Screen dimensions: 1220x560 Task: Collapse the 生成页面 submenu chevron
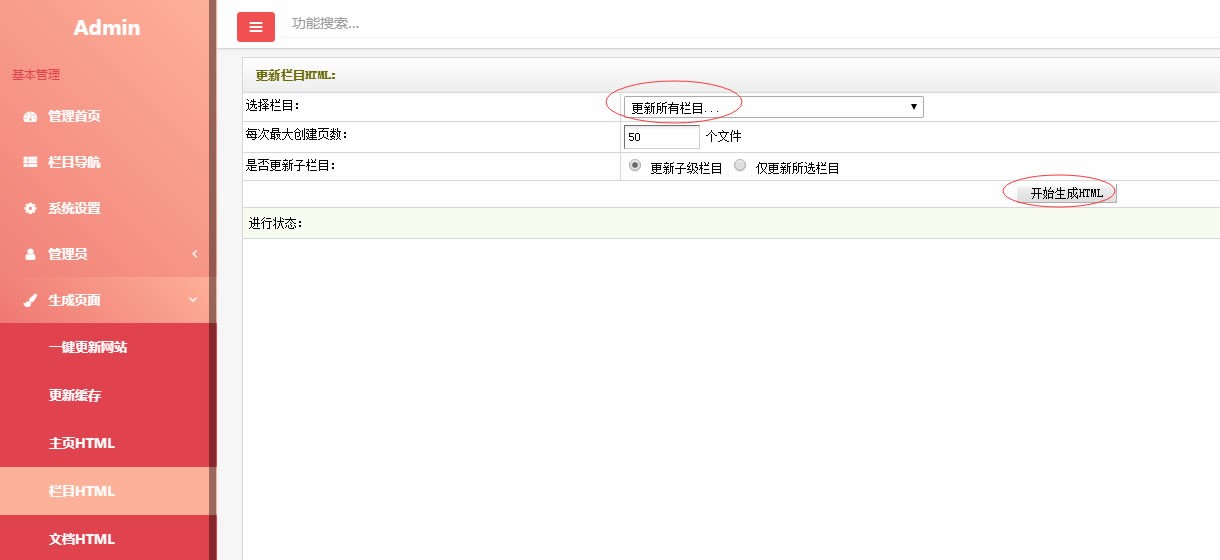point(193,300)
